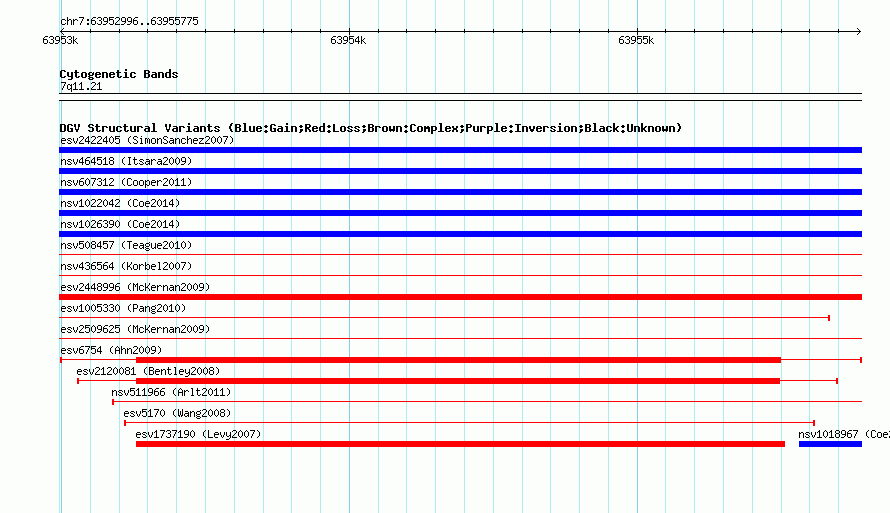The height and width of the screenshot is (513, 890).
Task: Select the thick red bar under esv2120081
Action: coord(458,381)
